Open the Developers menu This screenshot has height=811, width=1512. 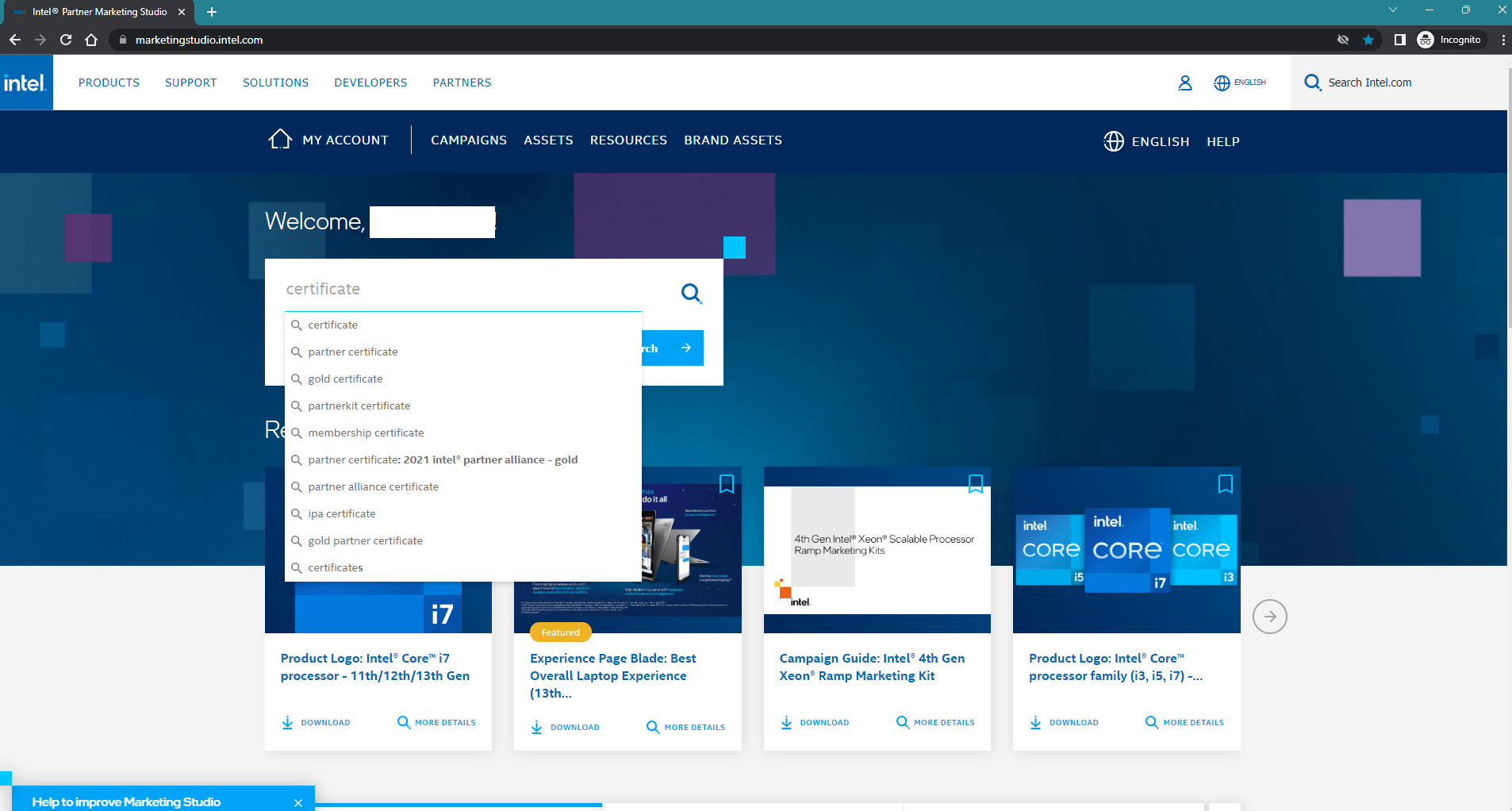click(370, 83)
